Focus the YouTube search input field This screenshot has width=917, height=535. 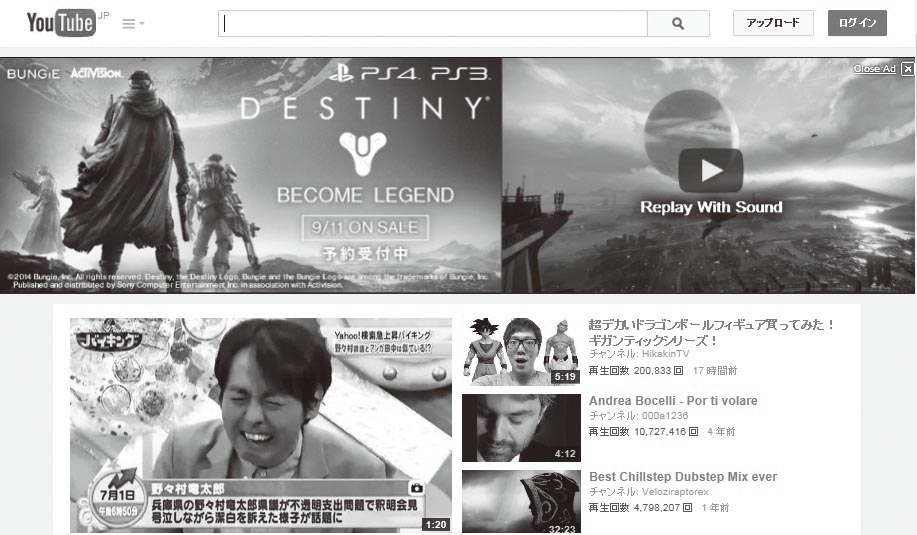[433, 23]
